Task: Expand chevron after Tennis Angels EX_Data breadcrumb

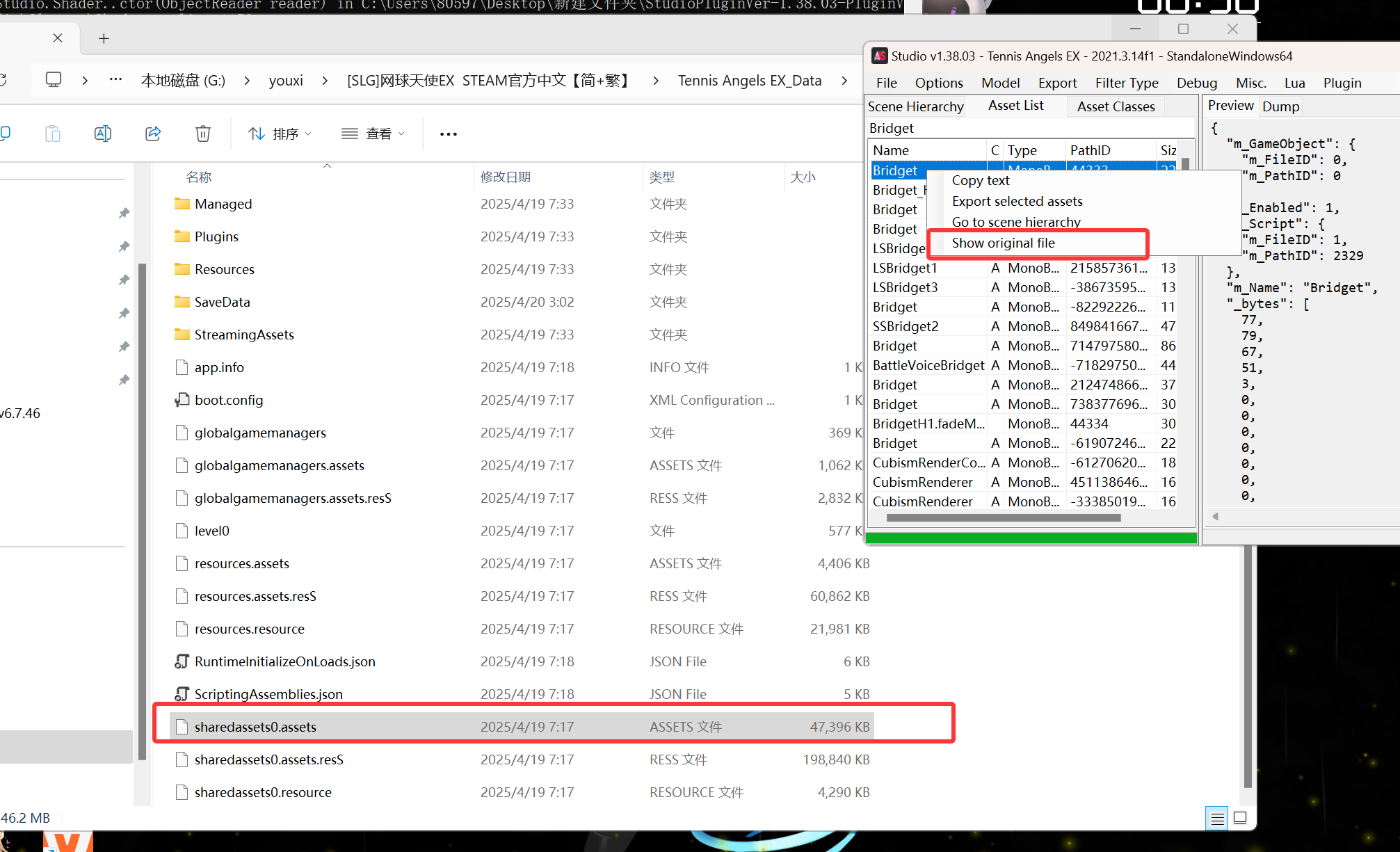Action: tap(844, 81)
